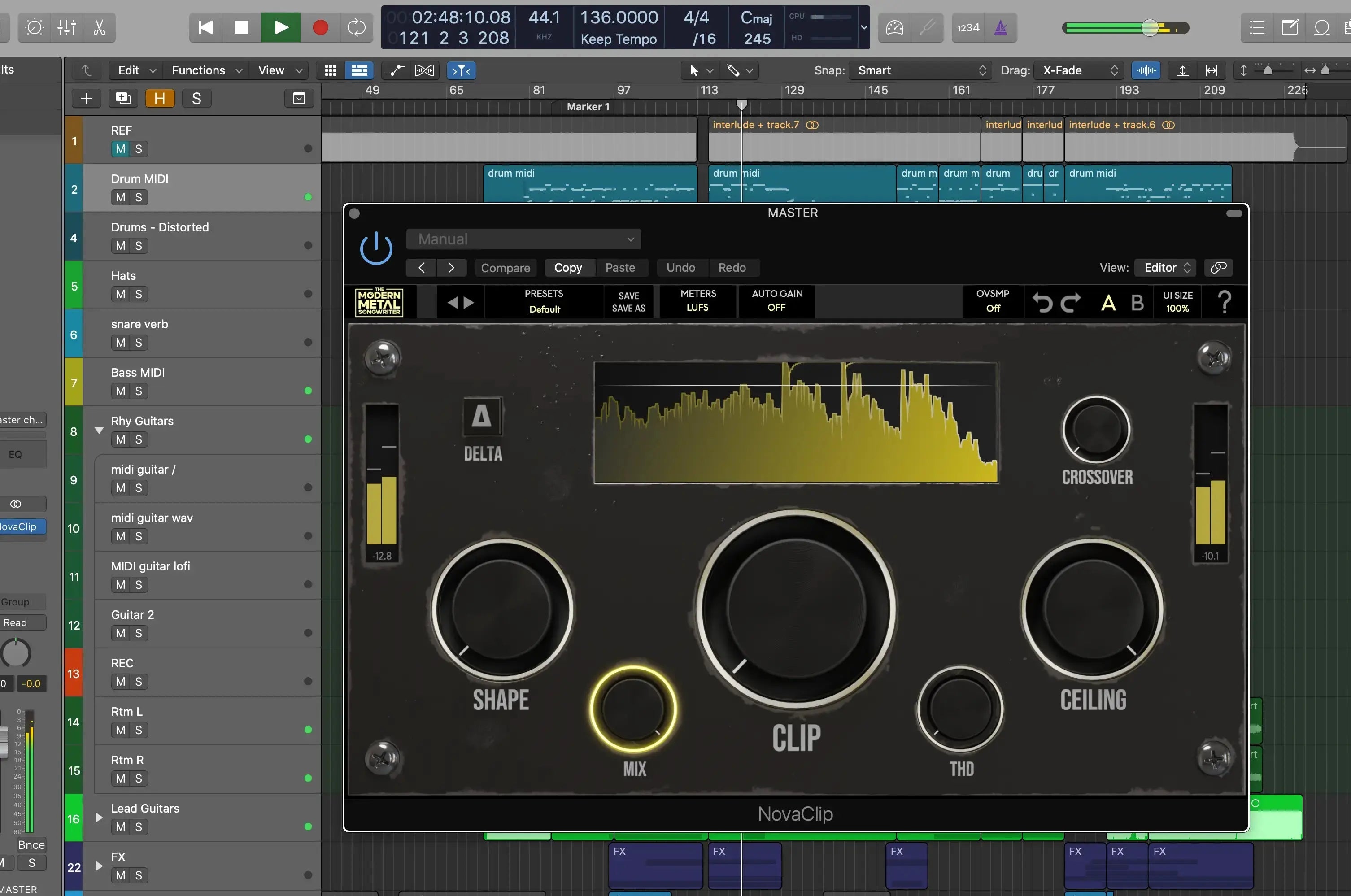
Task: Open the Manual preset dropdown
Action: (523, 239)
